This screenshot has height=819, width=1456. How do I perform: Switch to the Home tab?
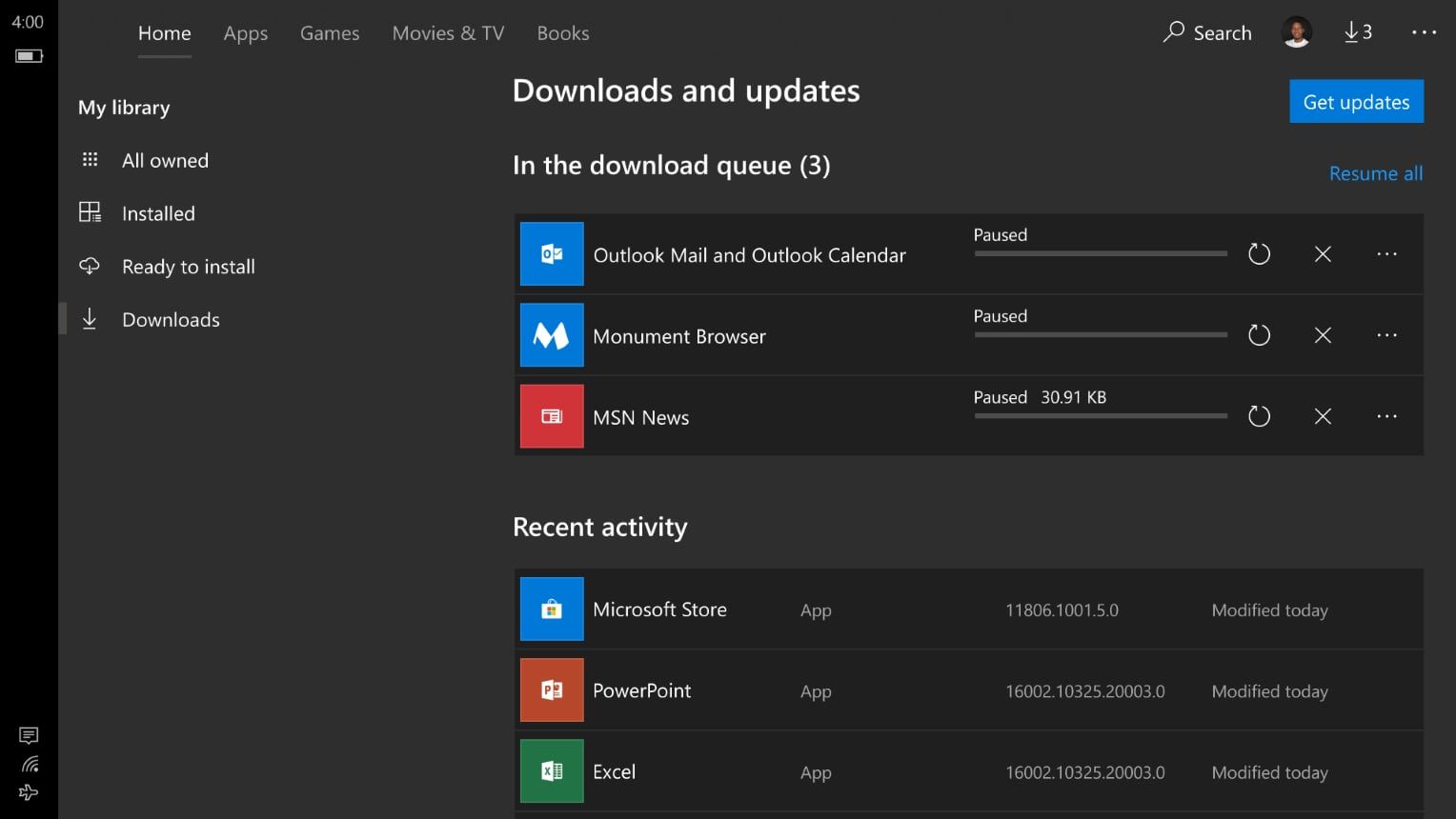pyautogui.click(x=165, y=33)
